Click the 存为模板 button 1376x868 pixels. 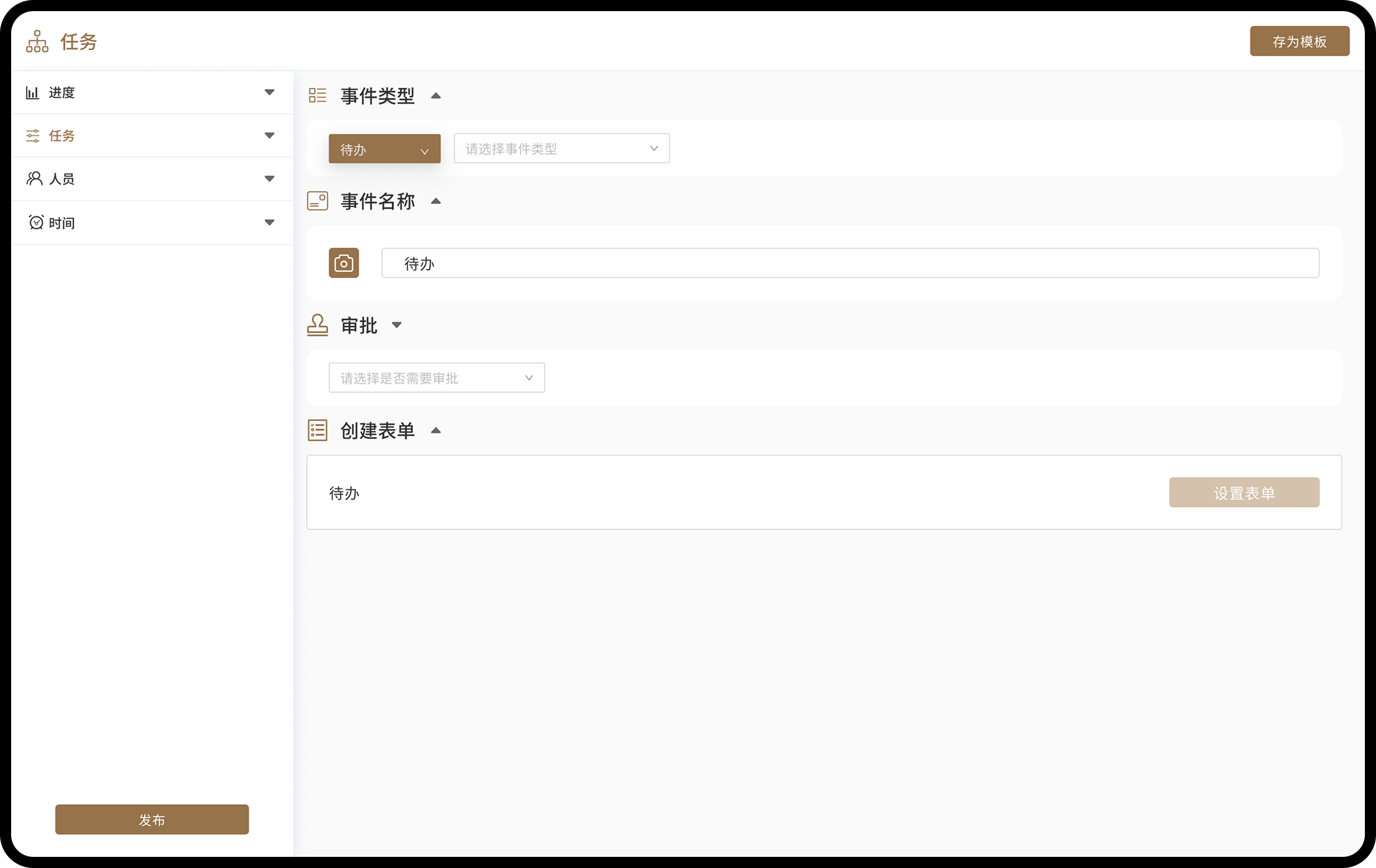pyautogui.click(x=1299, y=41)
